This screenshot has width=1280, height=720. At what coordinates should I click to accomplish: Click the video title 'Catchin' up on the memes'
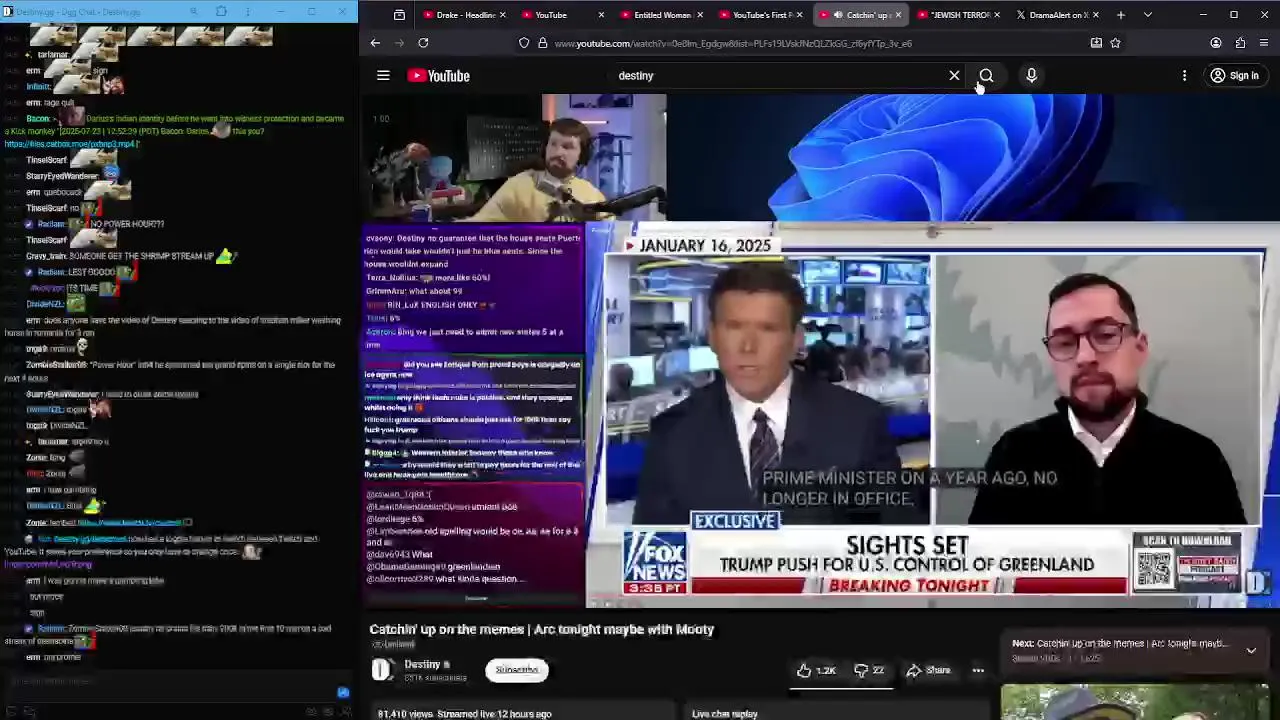tap(541, 629)
